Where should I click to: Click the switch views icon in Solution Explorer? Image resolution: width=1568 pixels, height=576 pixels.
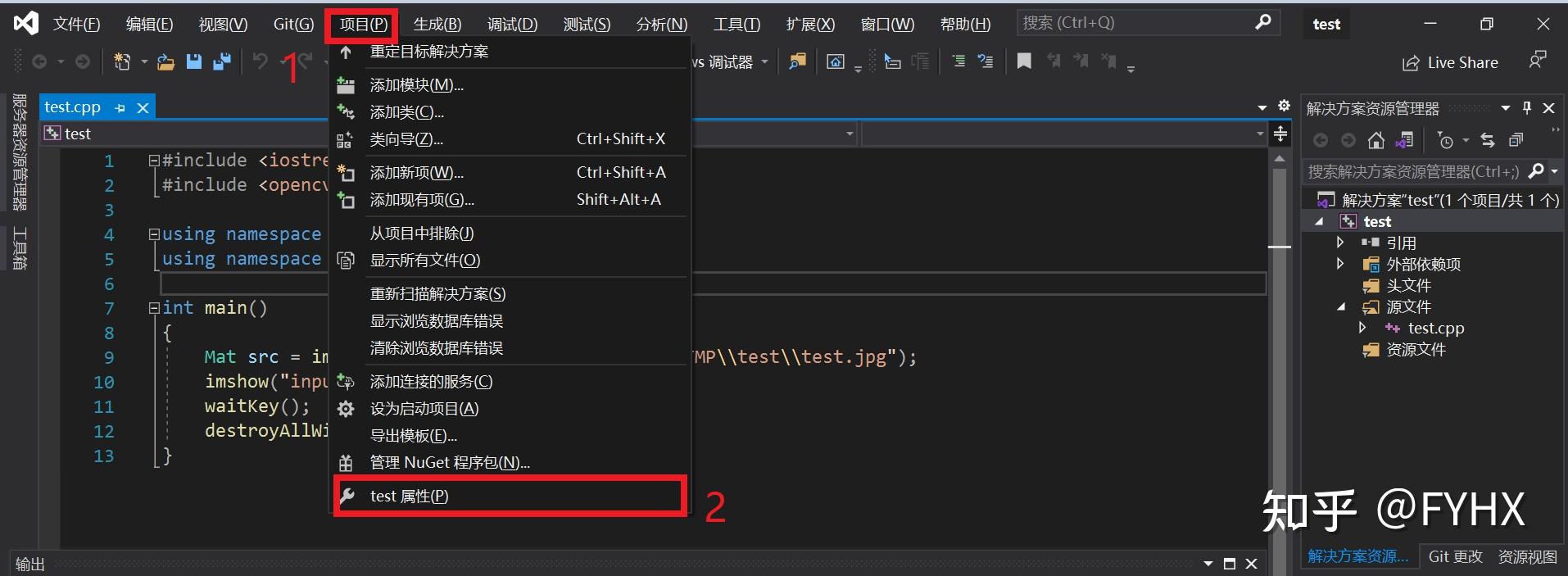tap(1404, 141)
